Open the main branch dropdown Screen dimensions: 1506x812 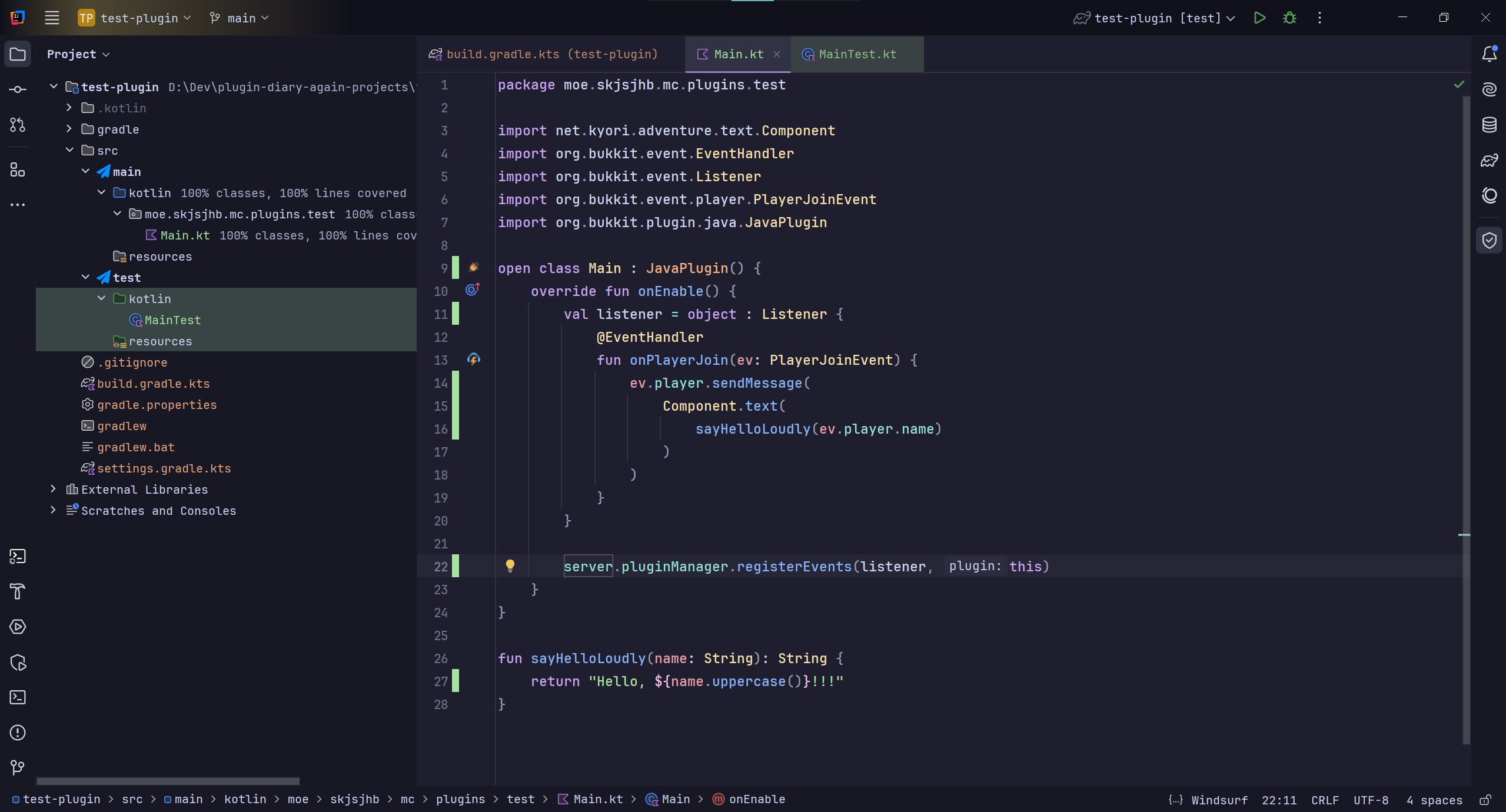click(x=240, y=18)
